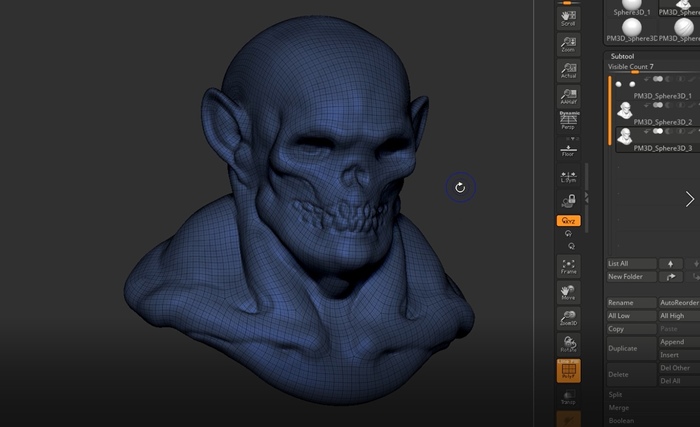This screenshot has height=427, width=700.
Task: Click the AAHalf view icon
Action: pos(568,97)
